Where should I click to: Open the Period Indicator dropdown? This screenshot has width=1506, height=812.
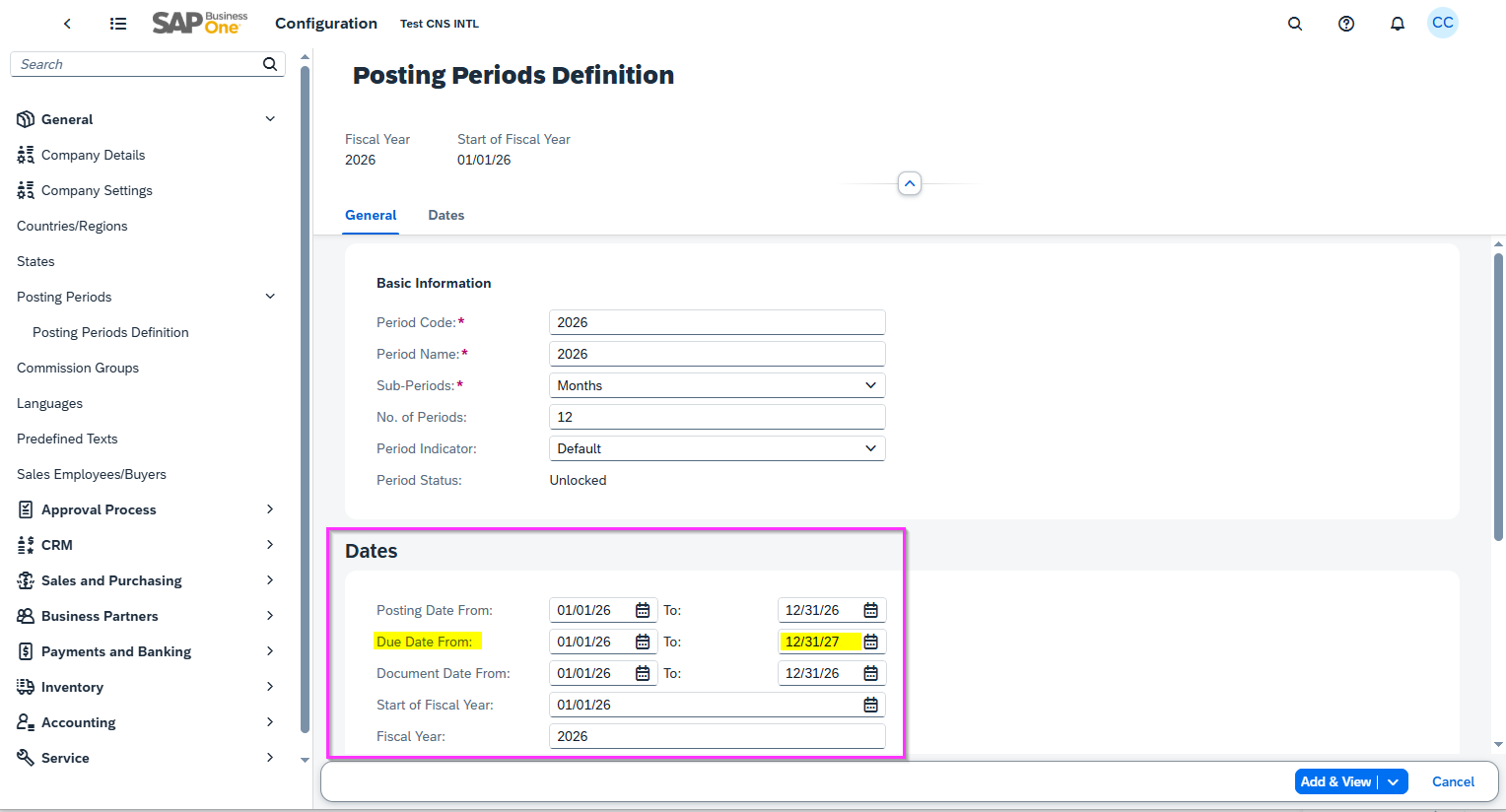[870, 447]
